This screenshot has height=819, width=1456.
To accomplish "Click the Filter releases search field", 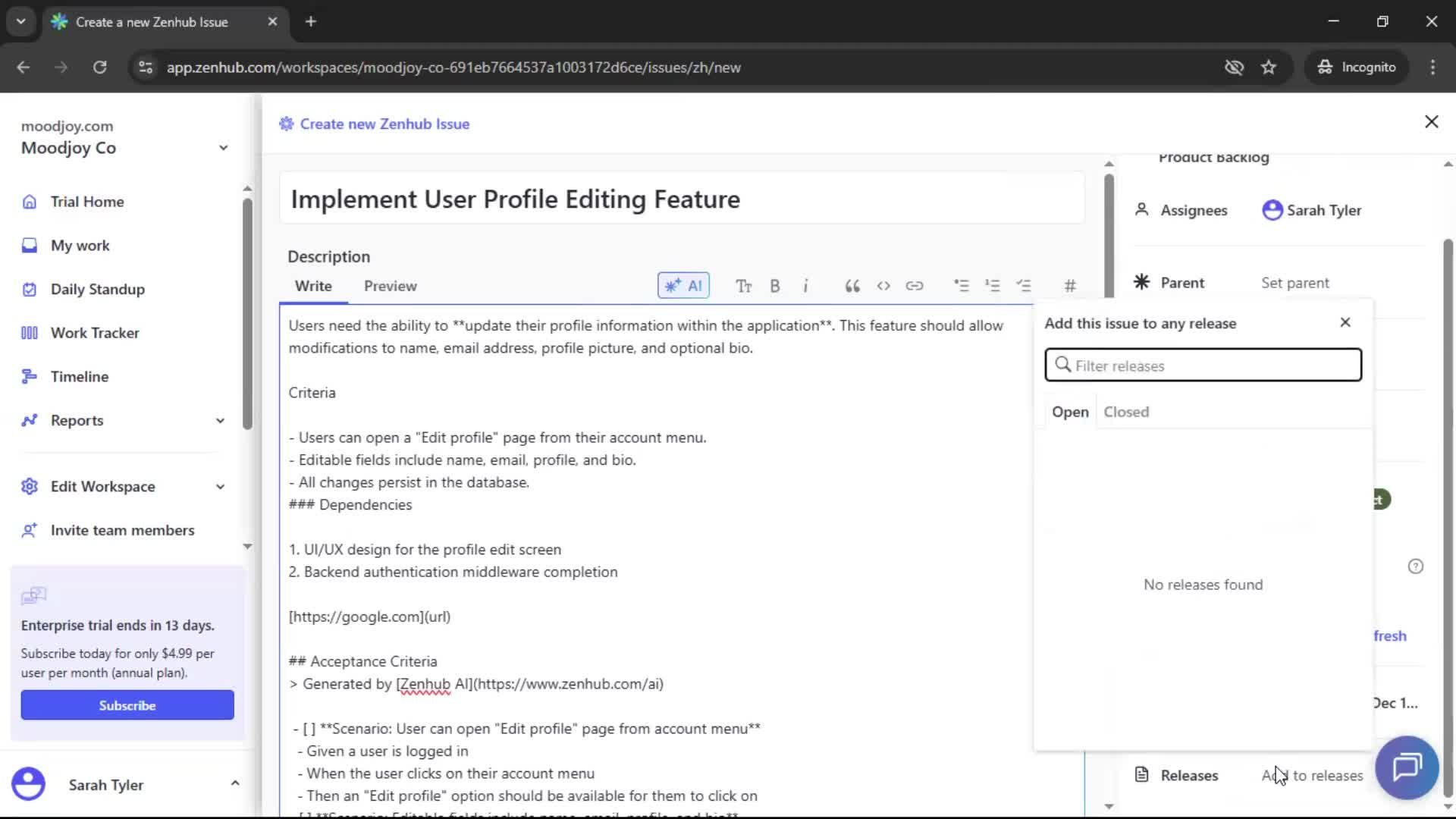I will [x=1203, y=365].
